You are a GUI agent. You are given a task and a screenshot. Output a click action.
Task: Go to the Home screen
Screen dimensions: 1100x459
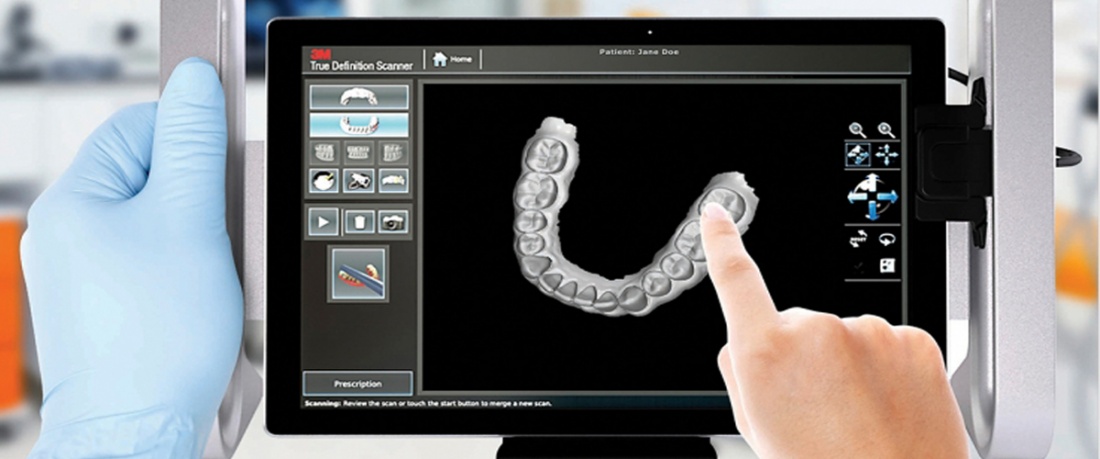[x=452, y=60]
